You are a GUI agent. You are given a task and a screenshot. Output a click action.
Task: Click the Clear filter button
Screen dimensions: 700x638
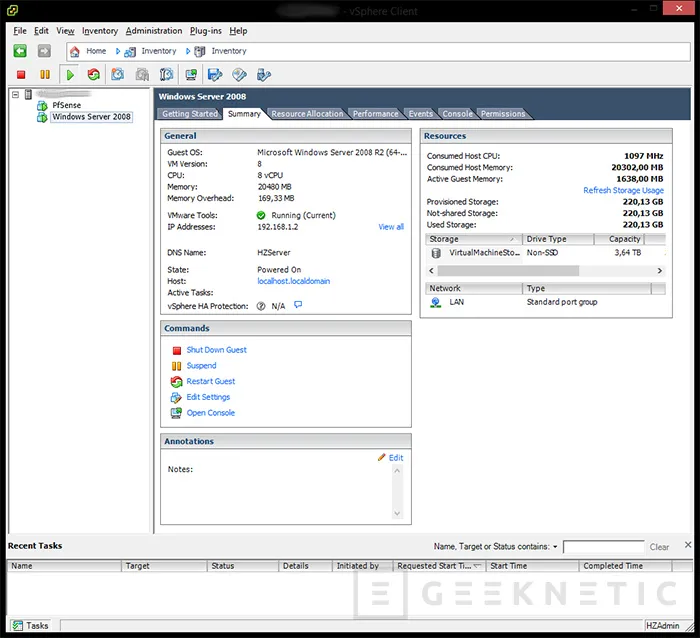659,547
